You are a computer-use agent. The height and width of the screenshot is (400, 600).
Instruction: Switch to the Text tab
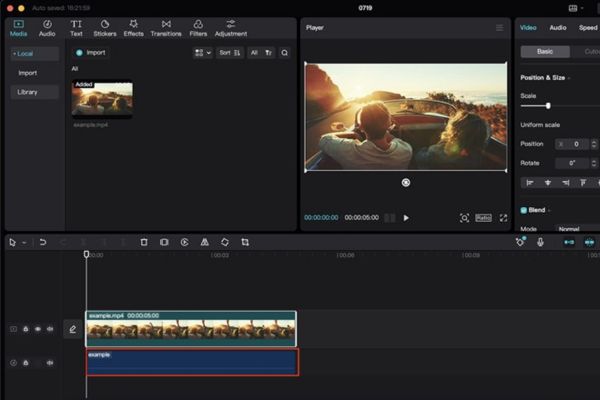point(76,28)
